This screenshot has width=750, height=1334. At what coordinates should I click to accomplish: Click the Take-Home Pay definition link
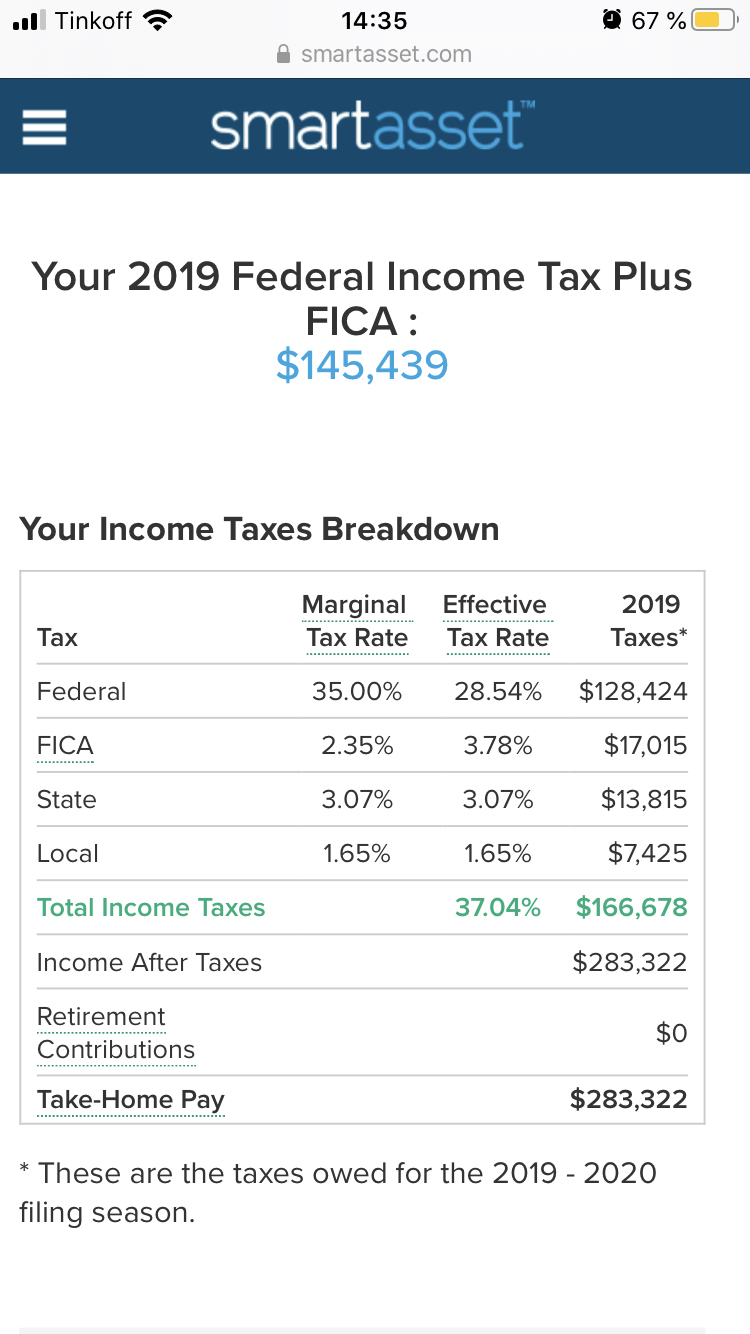[130, 1100]
